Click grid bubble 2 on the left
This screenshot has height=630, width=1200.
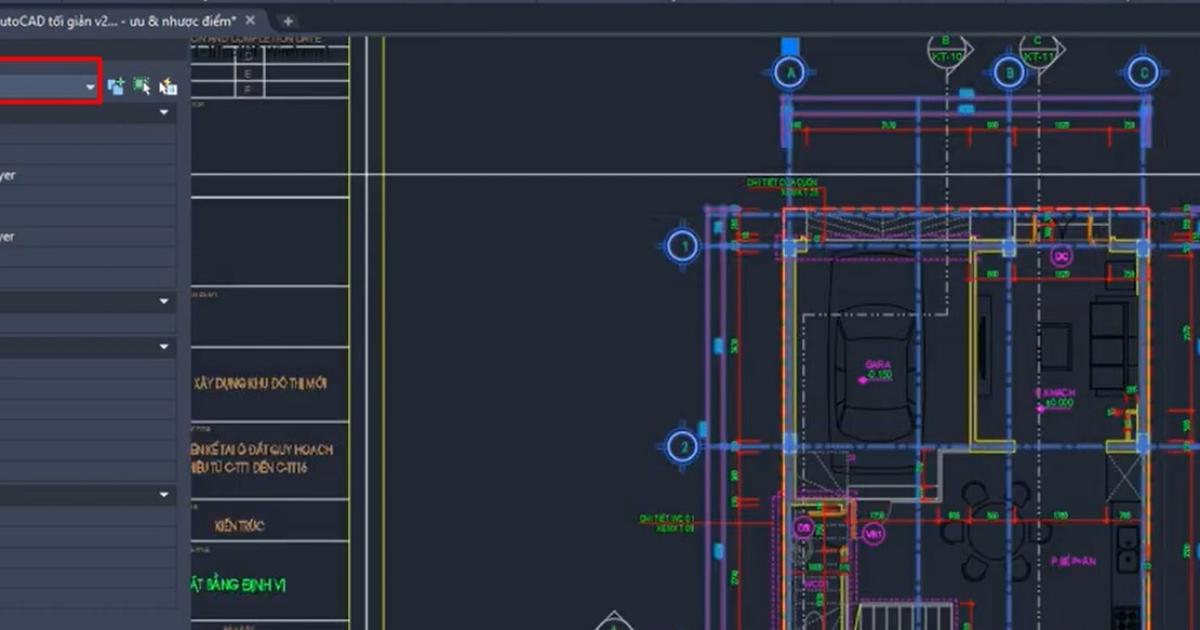[681, 448]
